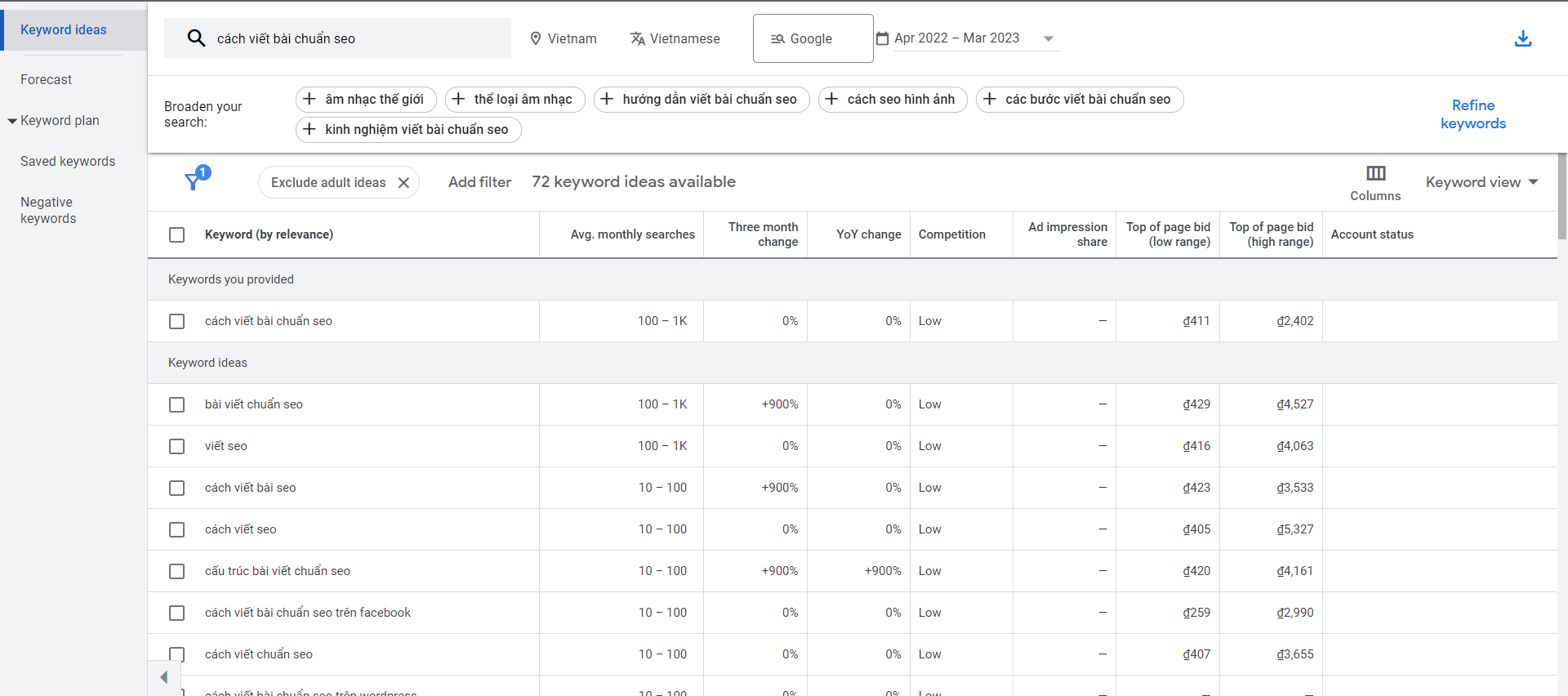Expand the date range dropdown arrow
This screenshot has height=696, width=1568.
[x=1049, y=38]
